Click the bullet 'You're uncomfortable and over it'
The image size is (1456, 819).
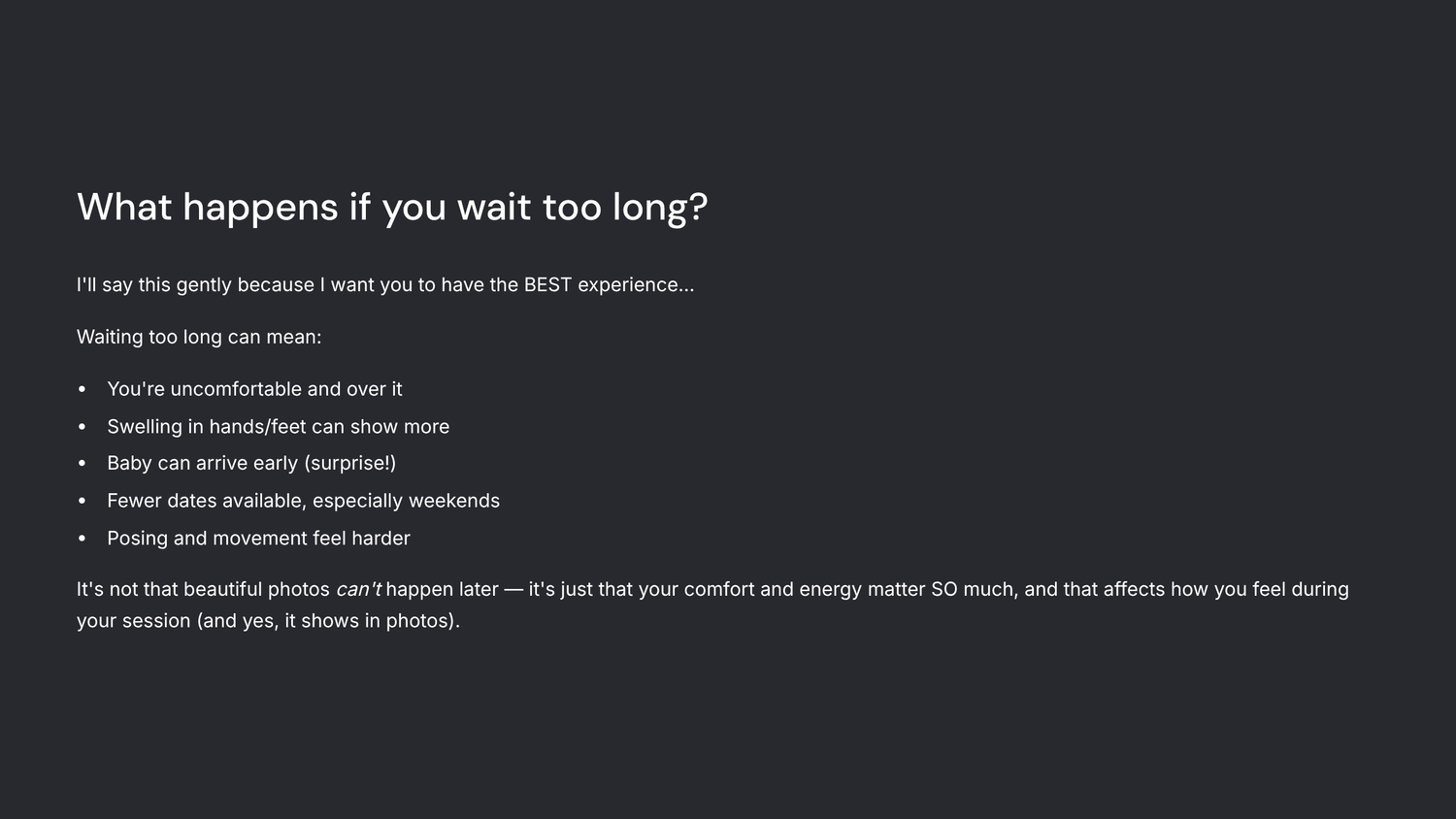click(x=254, y=389)
